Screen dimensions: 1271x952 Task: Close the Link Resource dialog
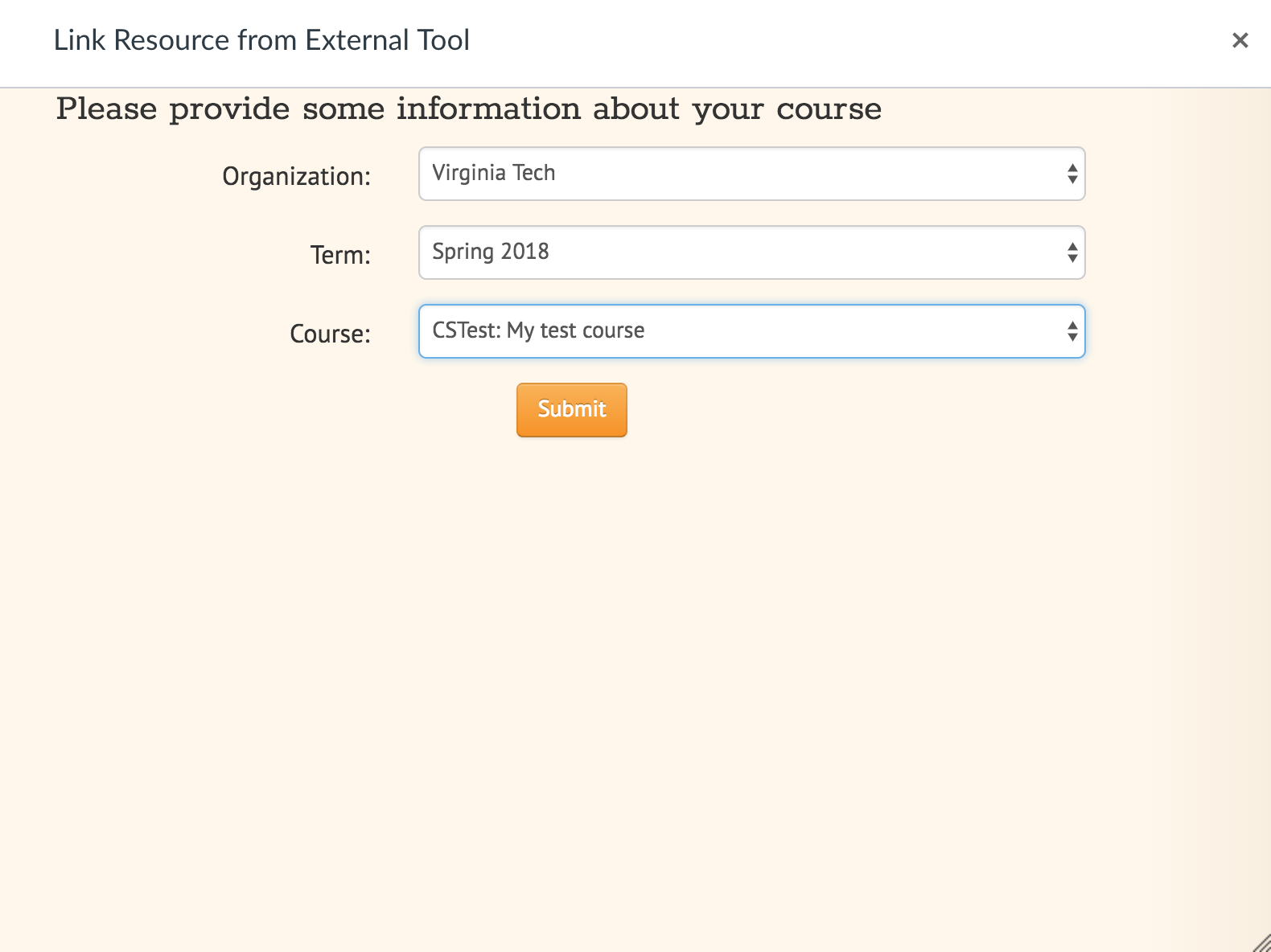click(1240, 40)
